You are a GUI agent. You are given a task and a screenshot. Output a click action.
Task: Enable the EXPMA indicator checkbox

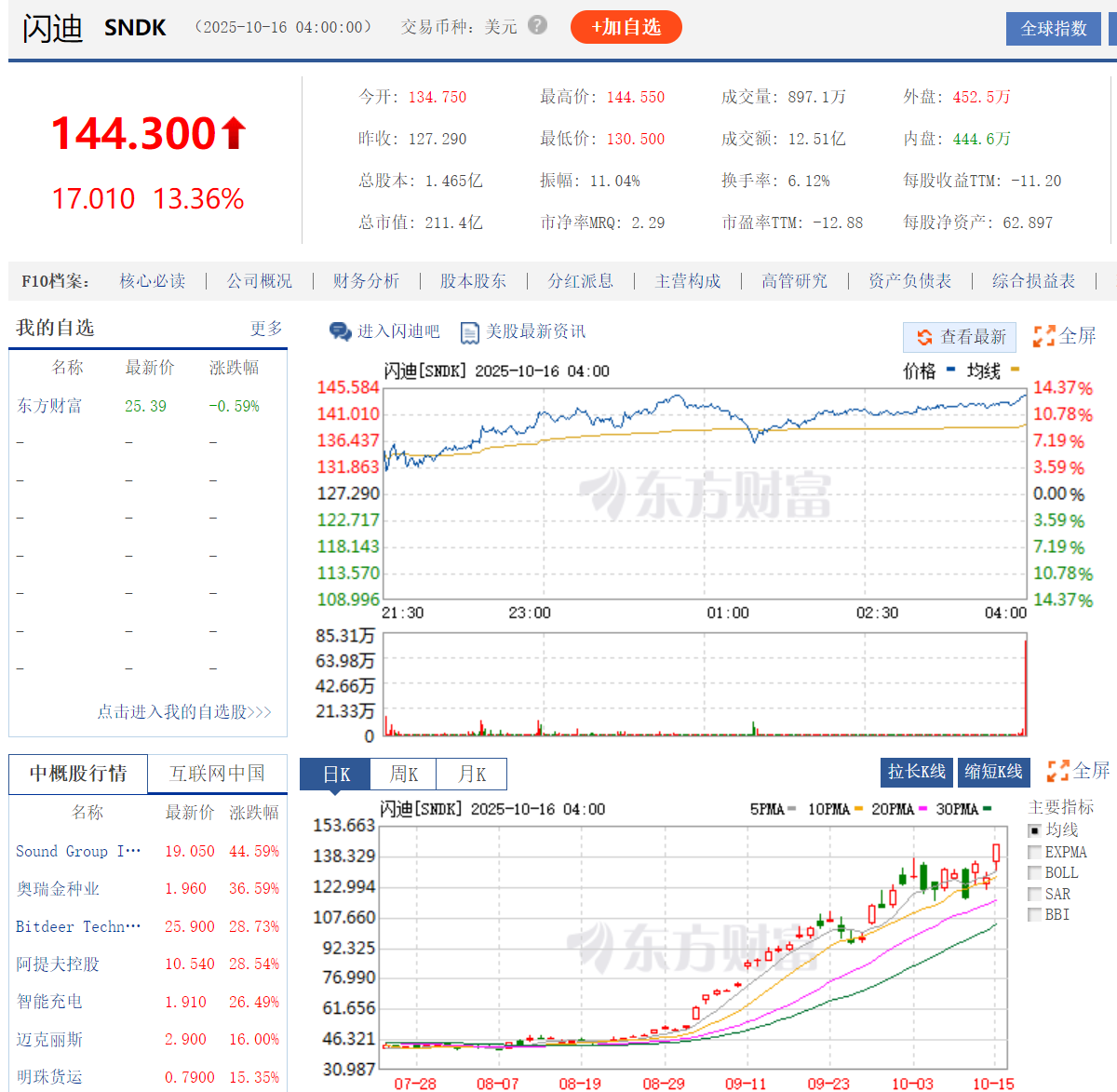pyautogui.click(x=1034, y=852)
